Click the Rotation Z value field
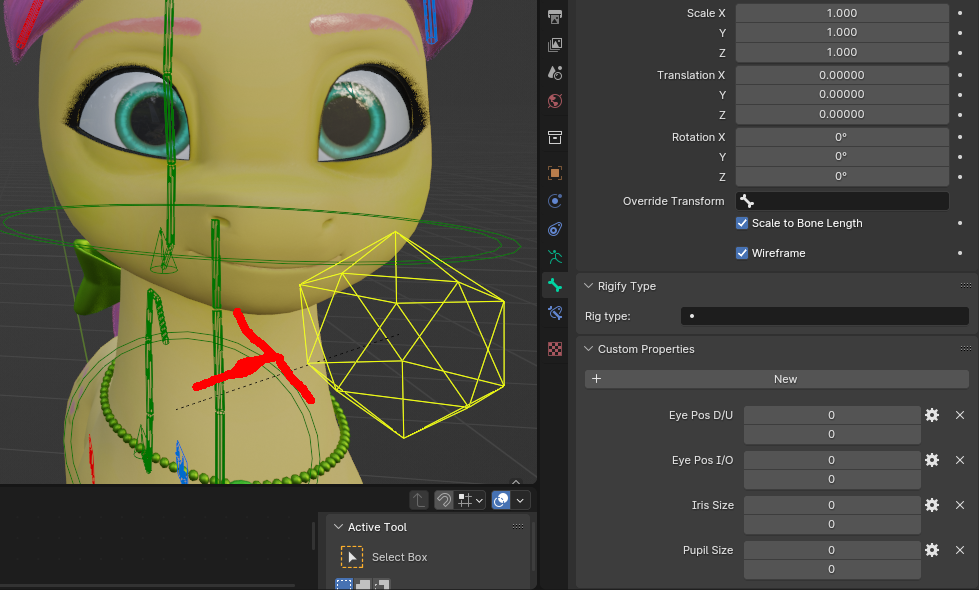This screenshot has width=979, height=590. tap(842, 176)
